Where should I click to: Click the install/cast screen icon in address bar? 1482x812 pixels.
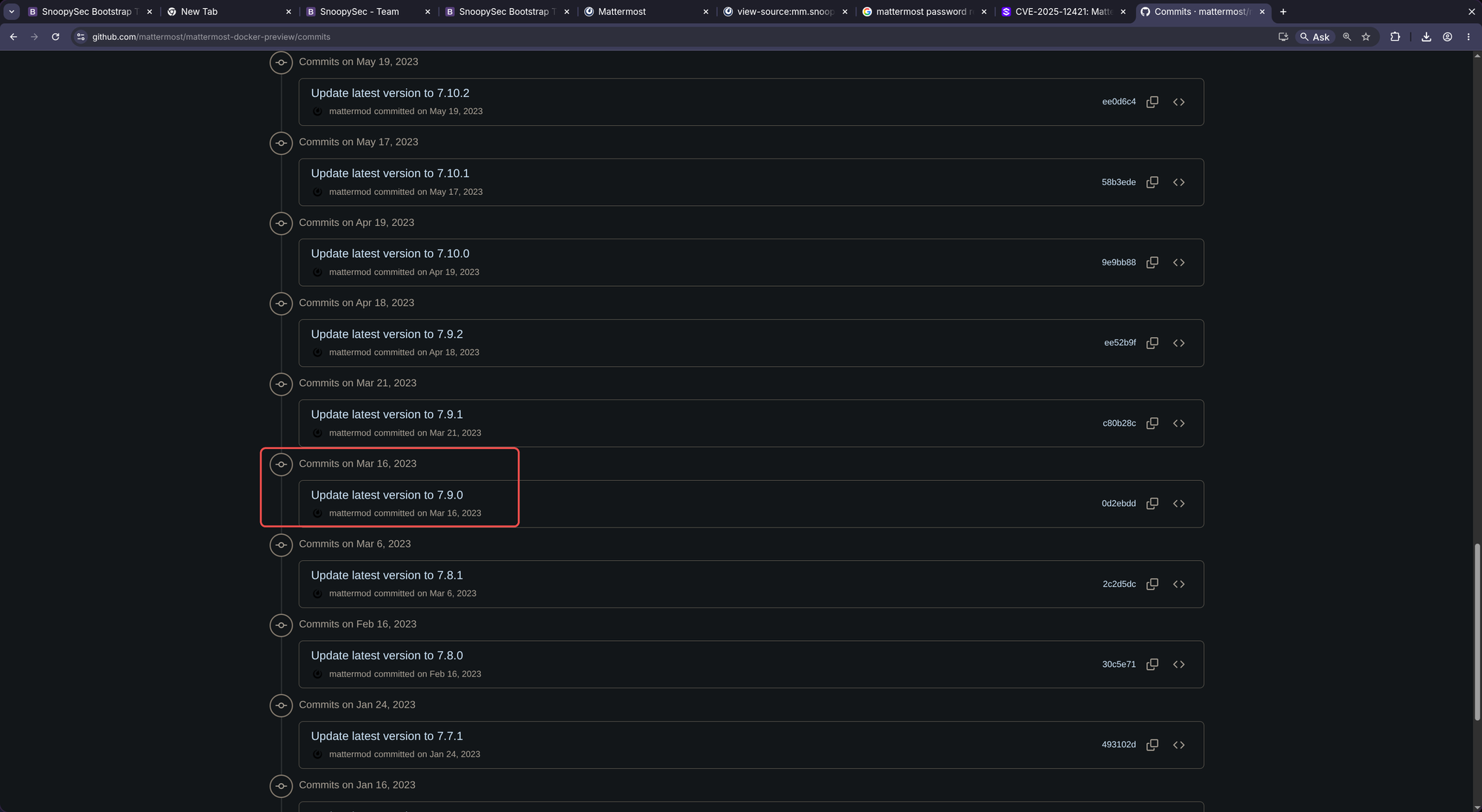point(1283,37)
